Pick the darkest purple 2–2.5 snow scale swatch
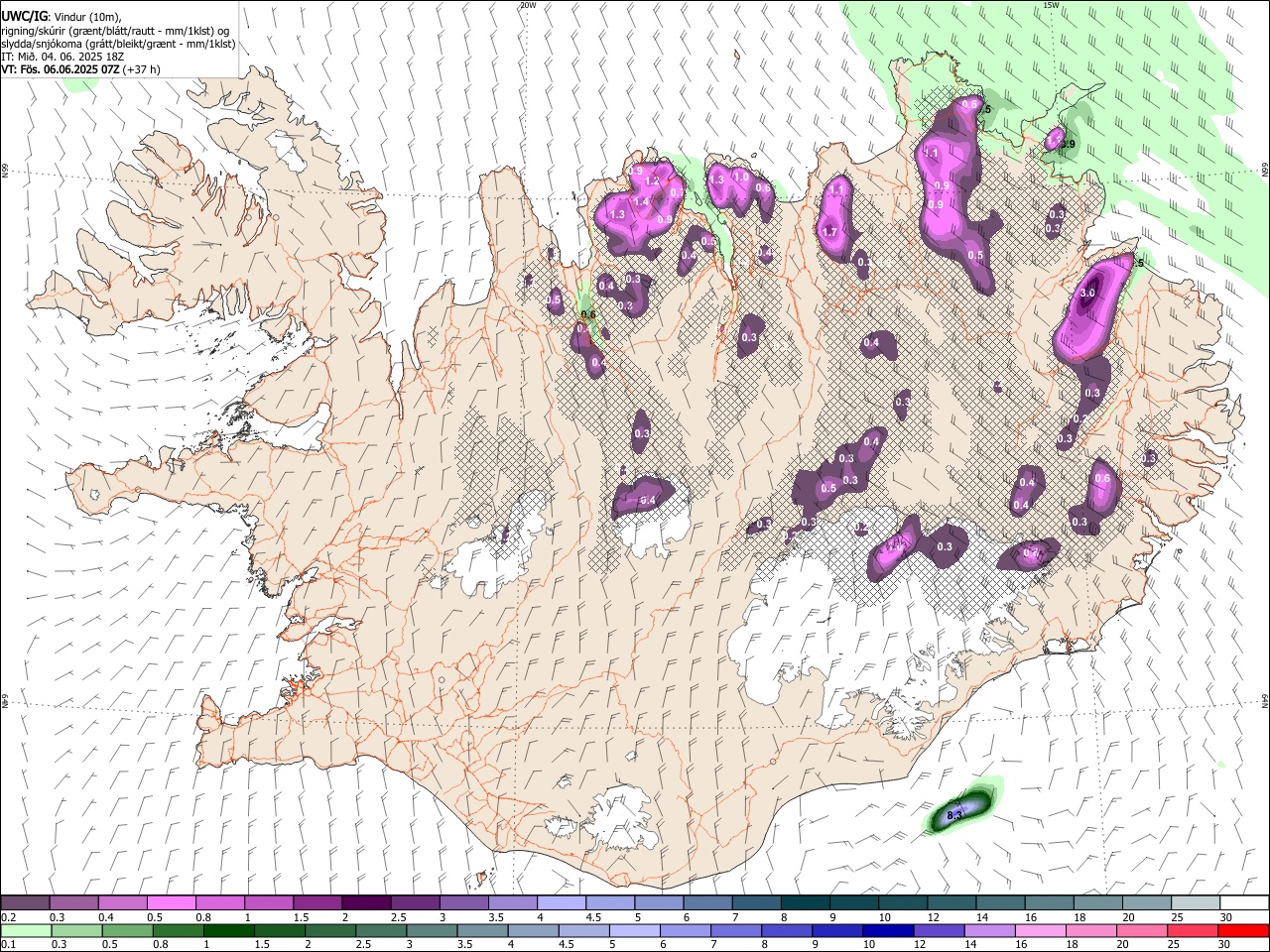The height and width of the screenshot is (952, 1270). pyautogui.click(x=365, y=903)
